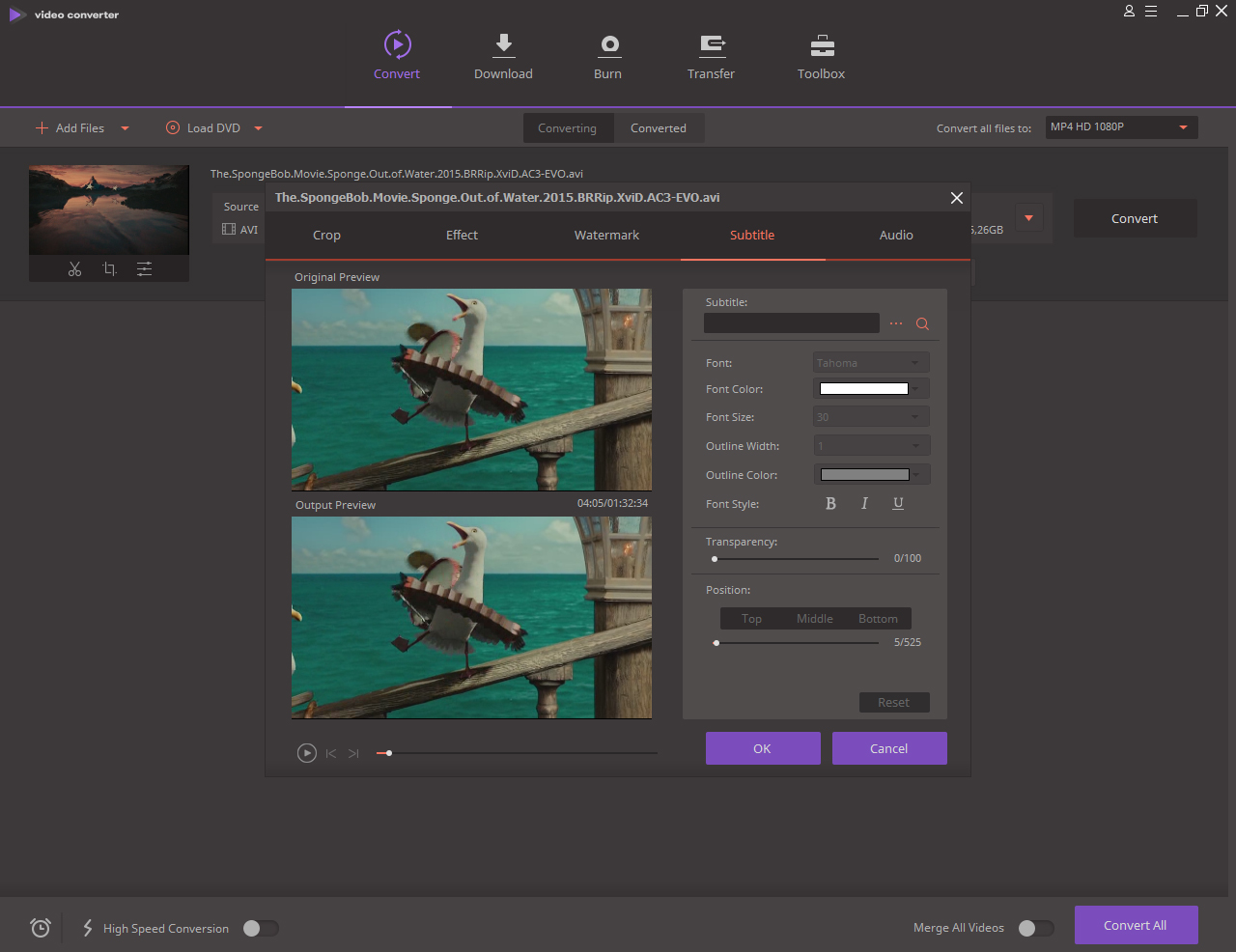Jump to next frame in preview

pyautogui.click(x=353, y=753)
